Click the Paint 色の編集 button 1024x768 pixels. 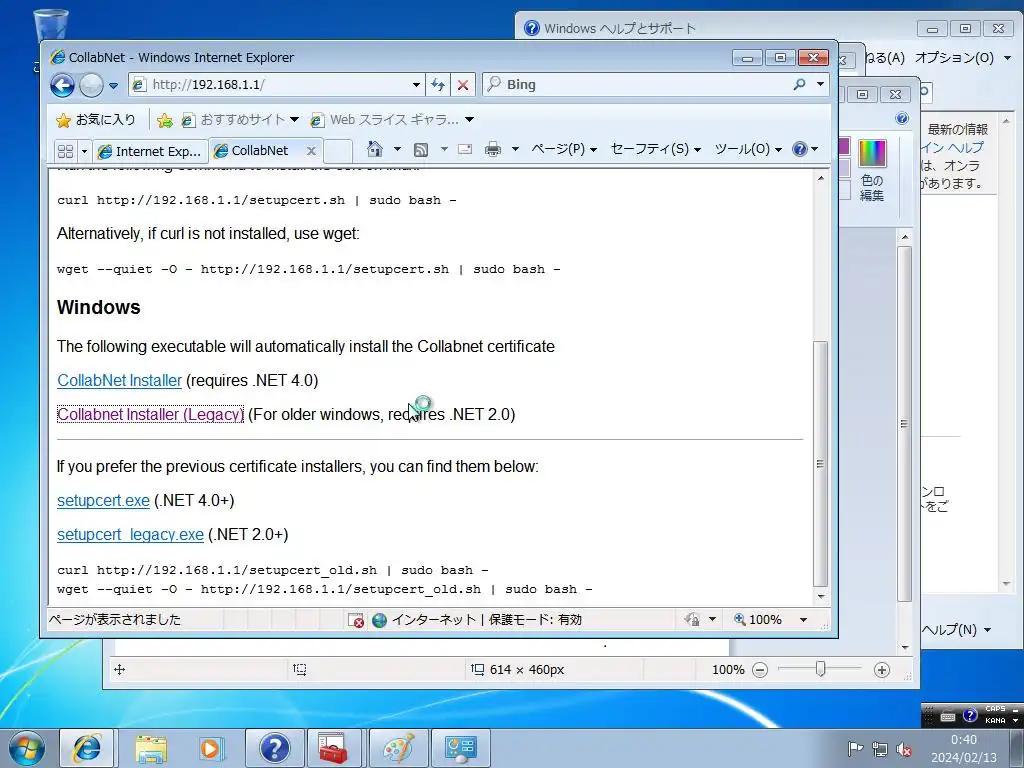tap(872, 170)
